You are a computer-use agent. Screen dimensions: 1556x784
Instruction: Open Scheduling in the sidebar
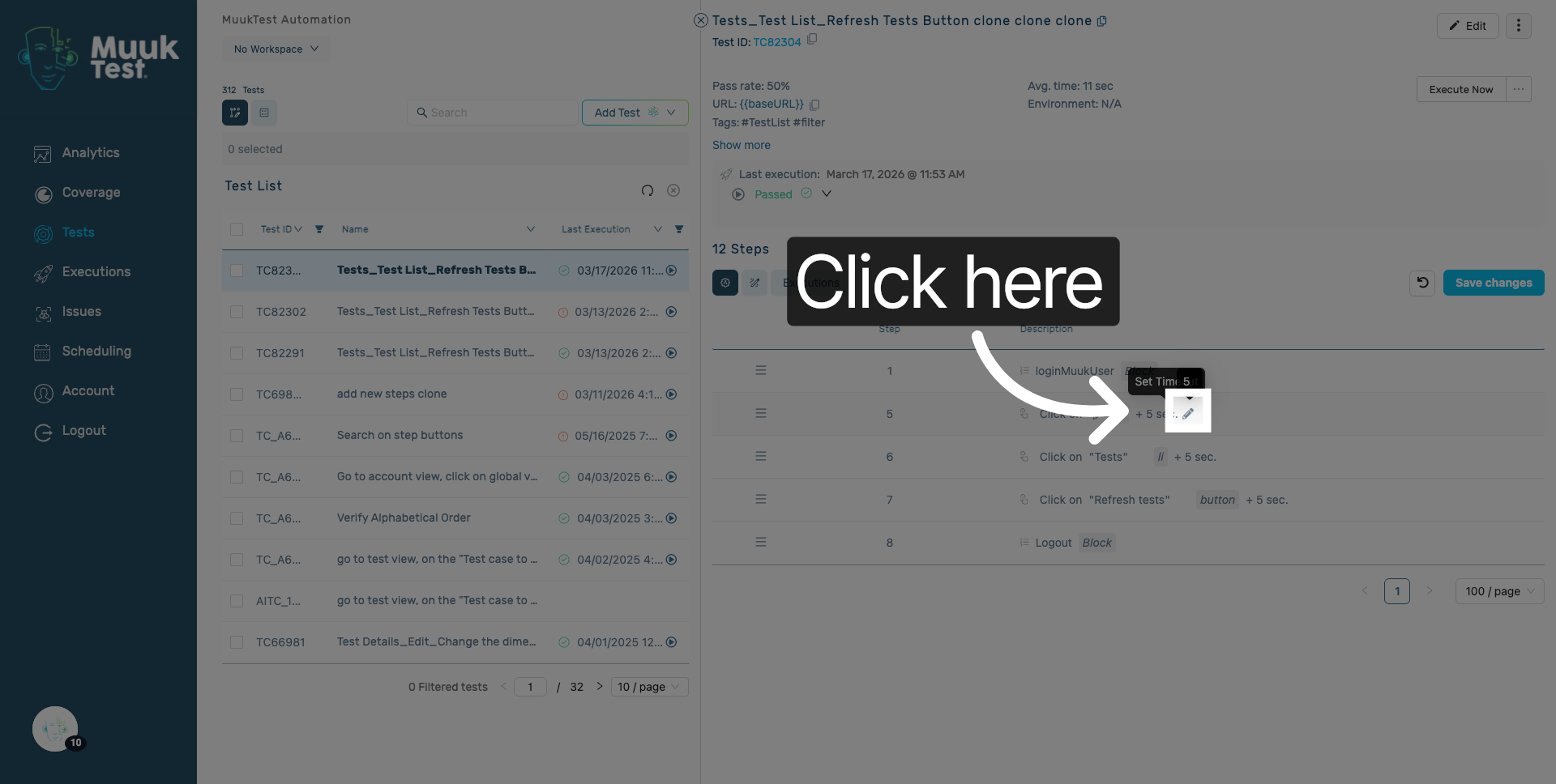click(82, 352)
